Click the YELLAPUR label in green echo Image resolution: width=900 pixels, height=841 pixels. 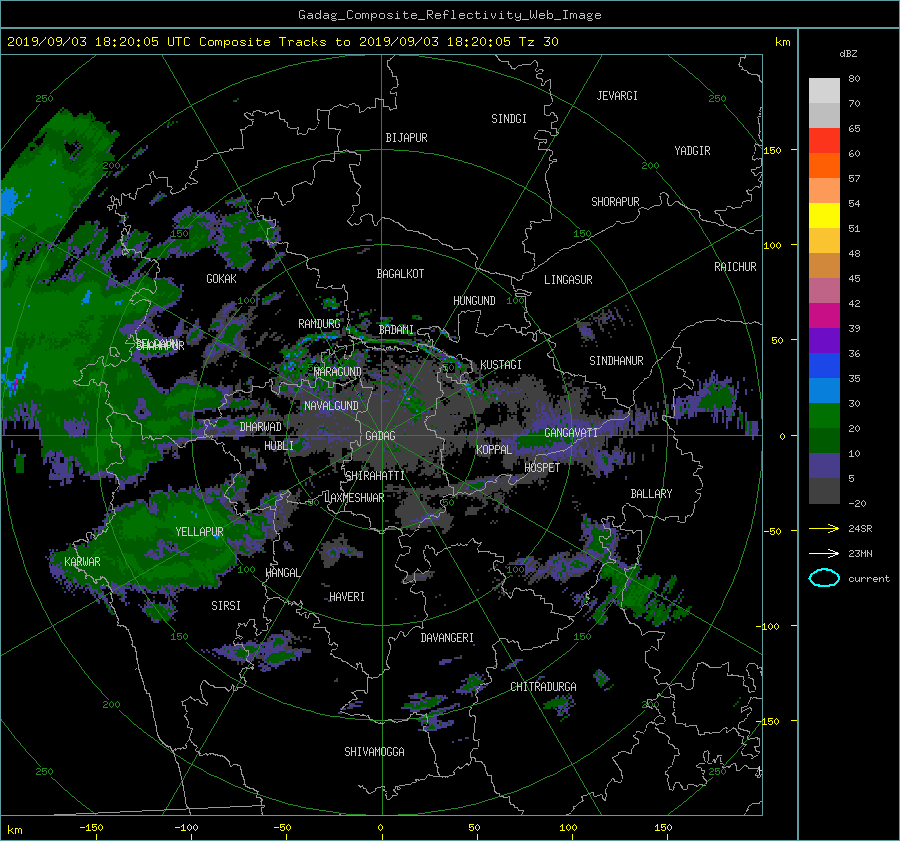pyautogui.click(x=199, y=532)
